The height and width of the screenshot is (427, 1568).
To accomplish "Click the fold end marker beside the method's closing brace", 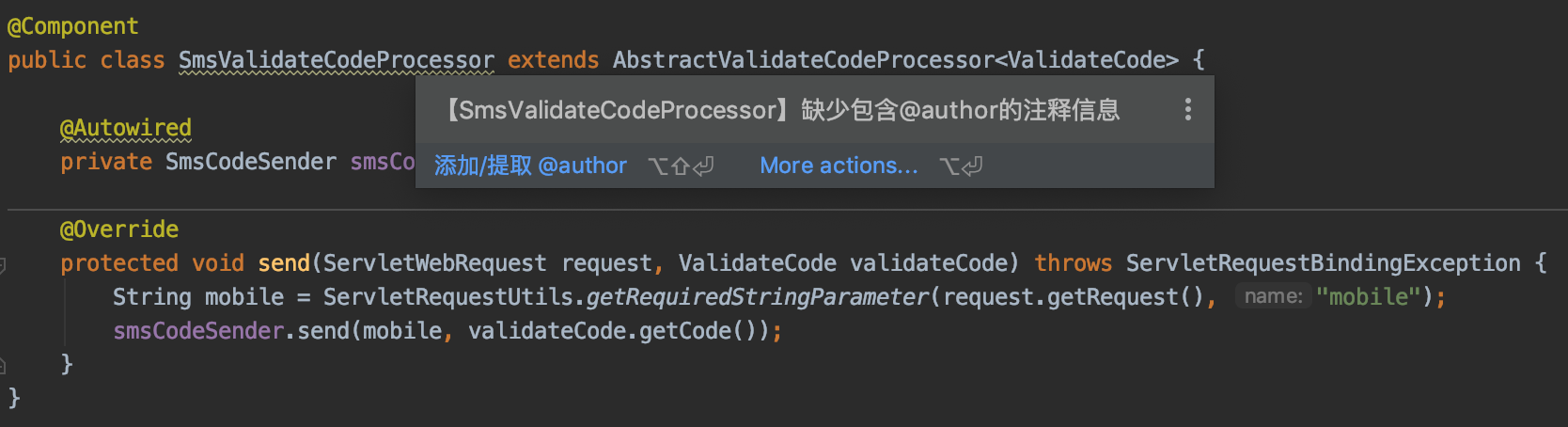I will 3,365.
